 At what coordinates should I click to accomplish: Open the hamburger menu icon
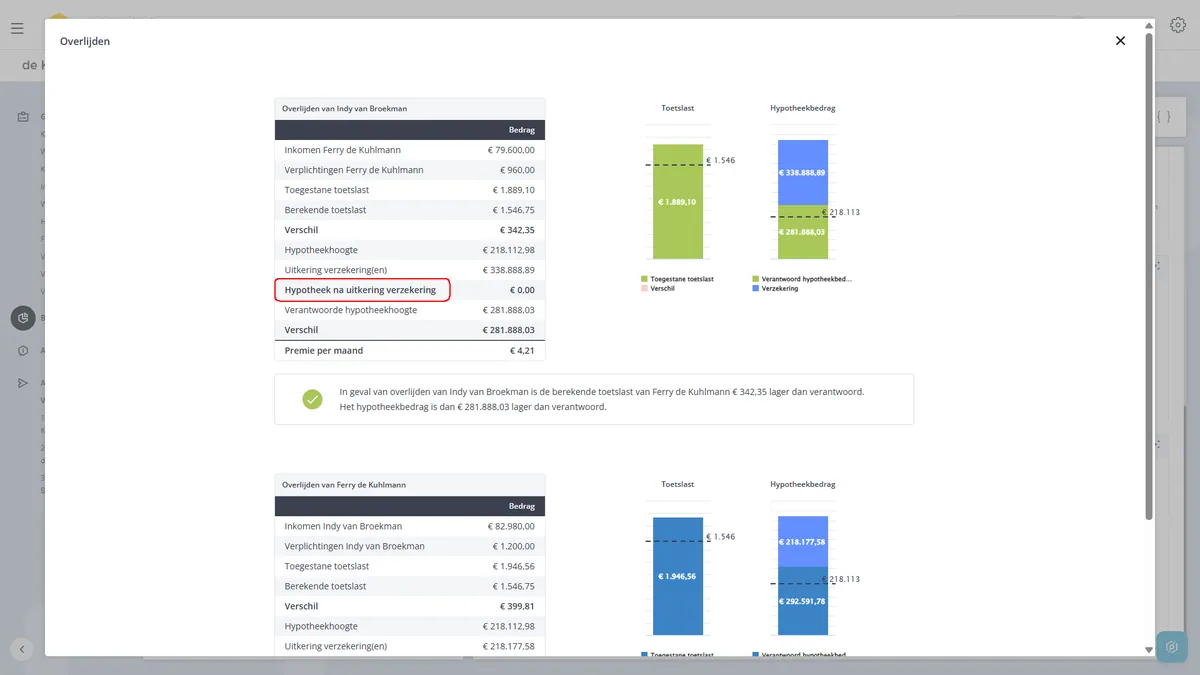pos(17,28)
